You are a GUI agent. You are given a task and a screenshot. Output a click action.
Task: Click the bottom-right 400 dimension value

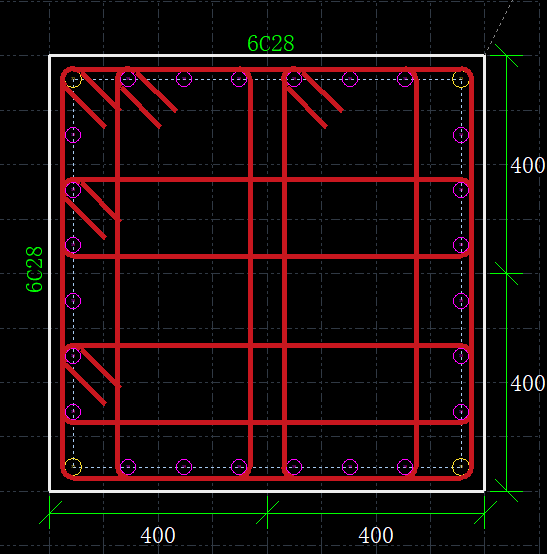(376, 536)
